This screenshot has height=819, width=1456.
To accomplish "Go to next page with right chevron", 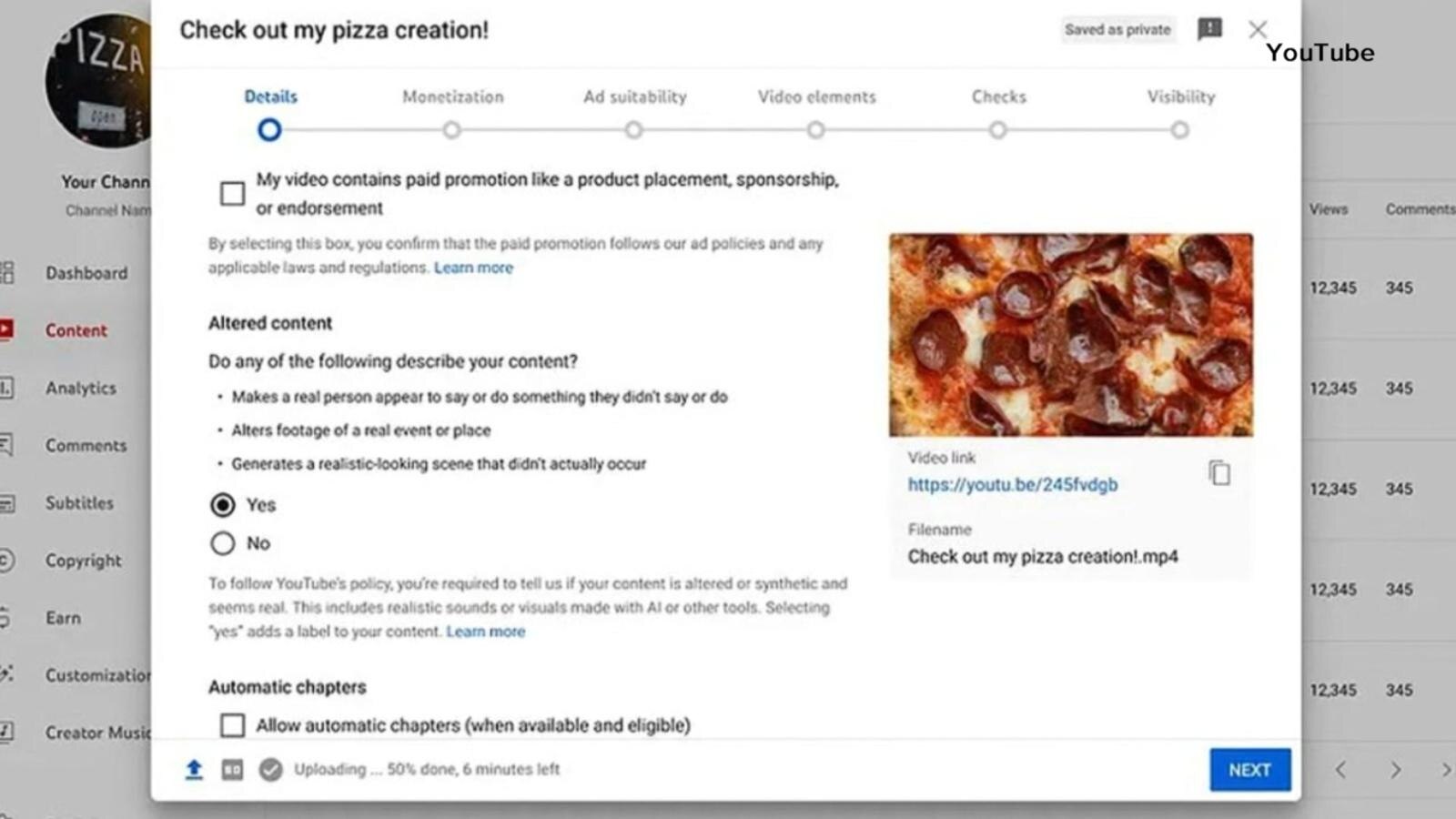I will (x=1395, y=770).
